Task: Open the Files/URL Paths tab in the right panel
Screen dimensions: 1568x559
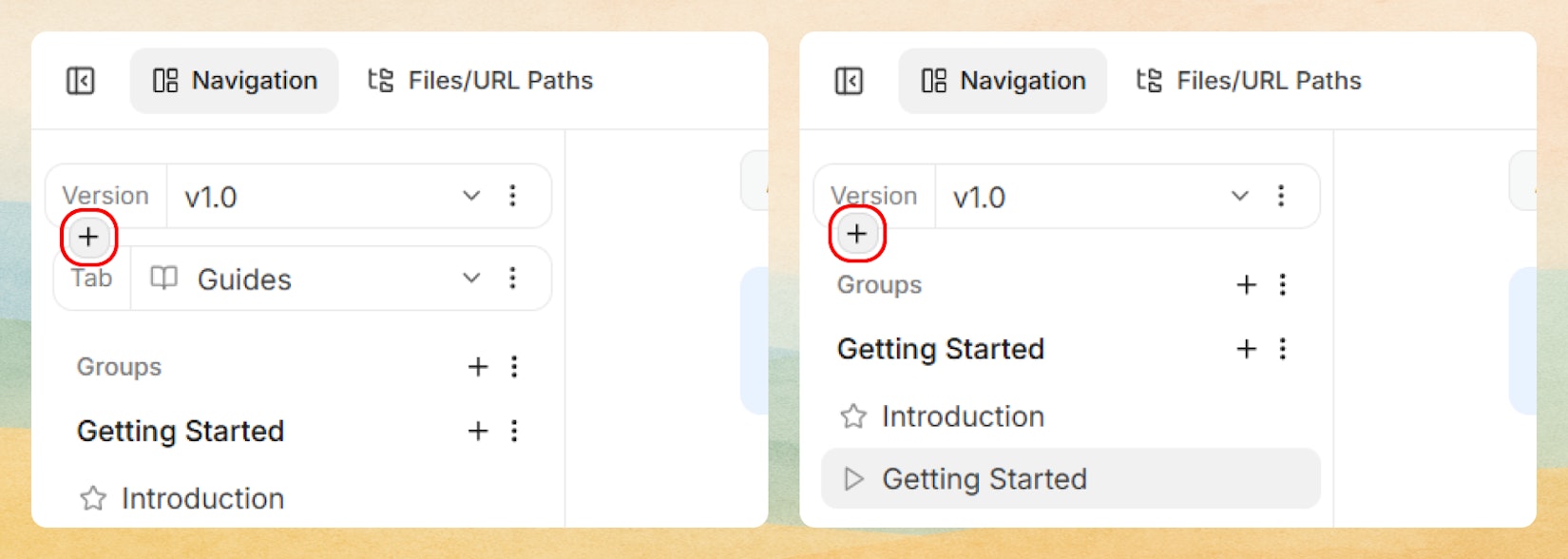Action: pyautogui.click(x=1249, y=81)
